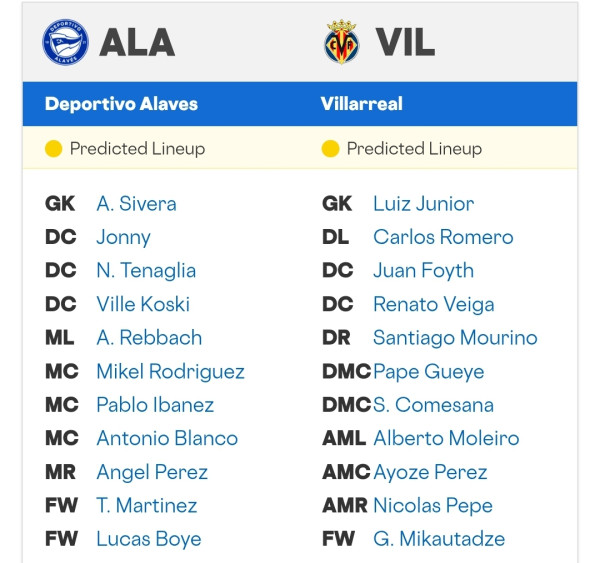Select Carlos Romero in Villarreal lineup
The width and height of the screenshot is (600, 563).
tap(443, 237)
